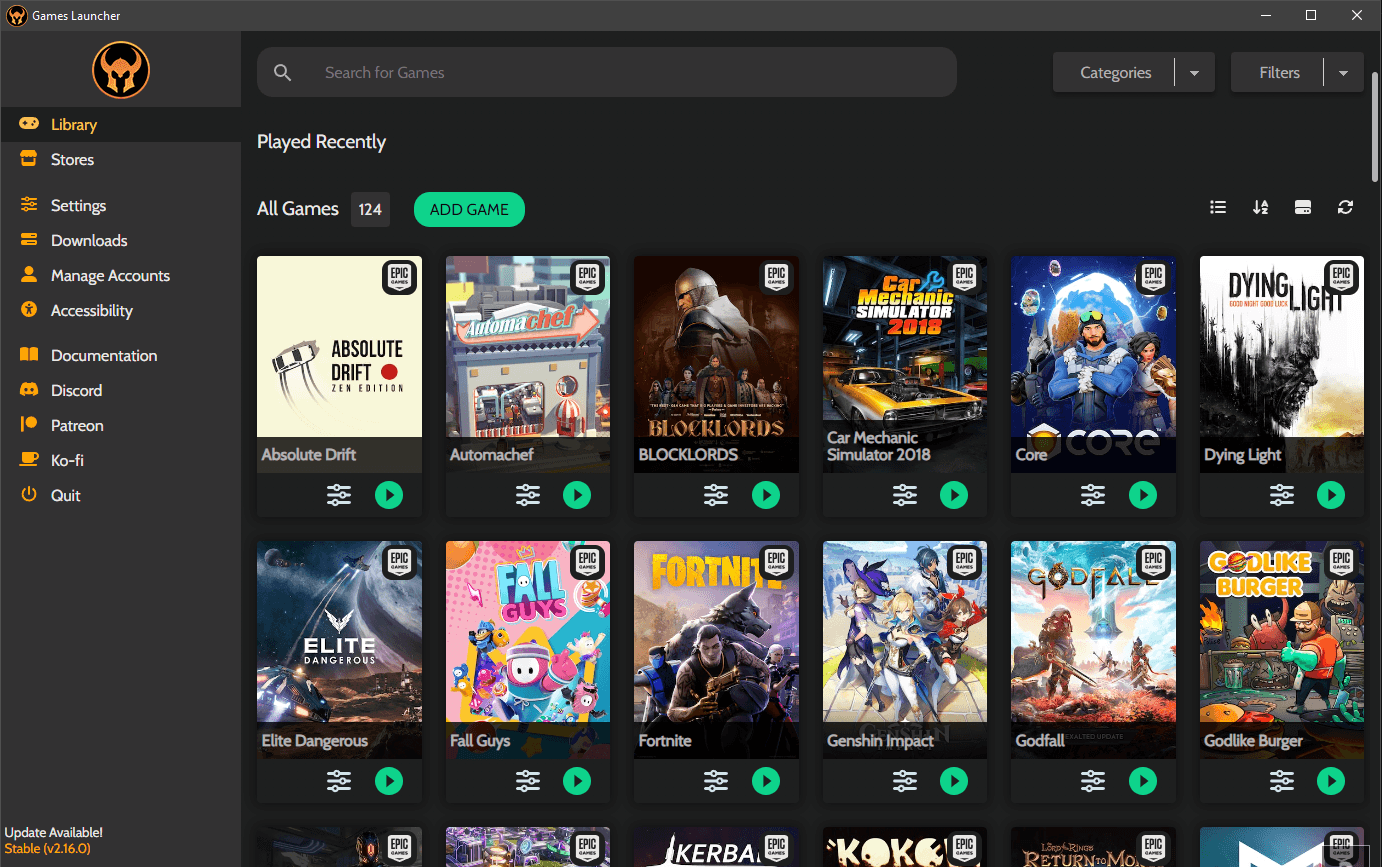Open Car Mechanic Simulator 2018 settings
1382x867 pixels.
tap(905, 495)
